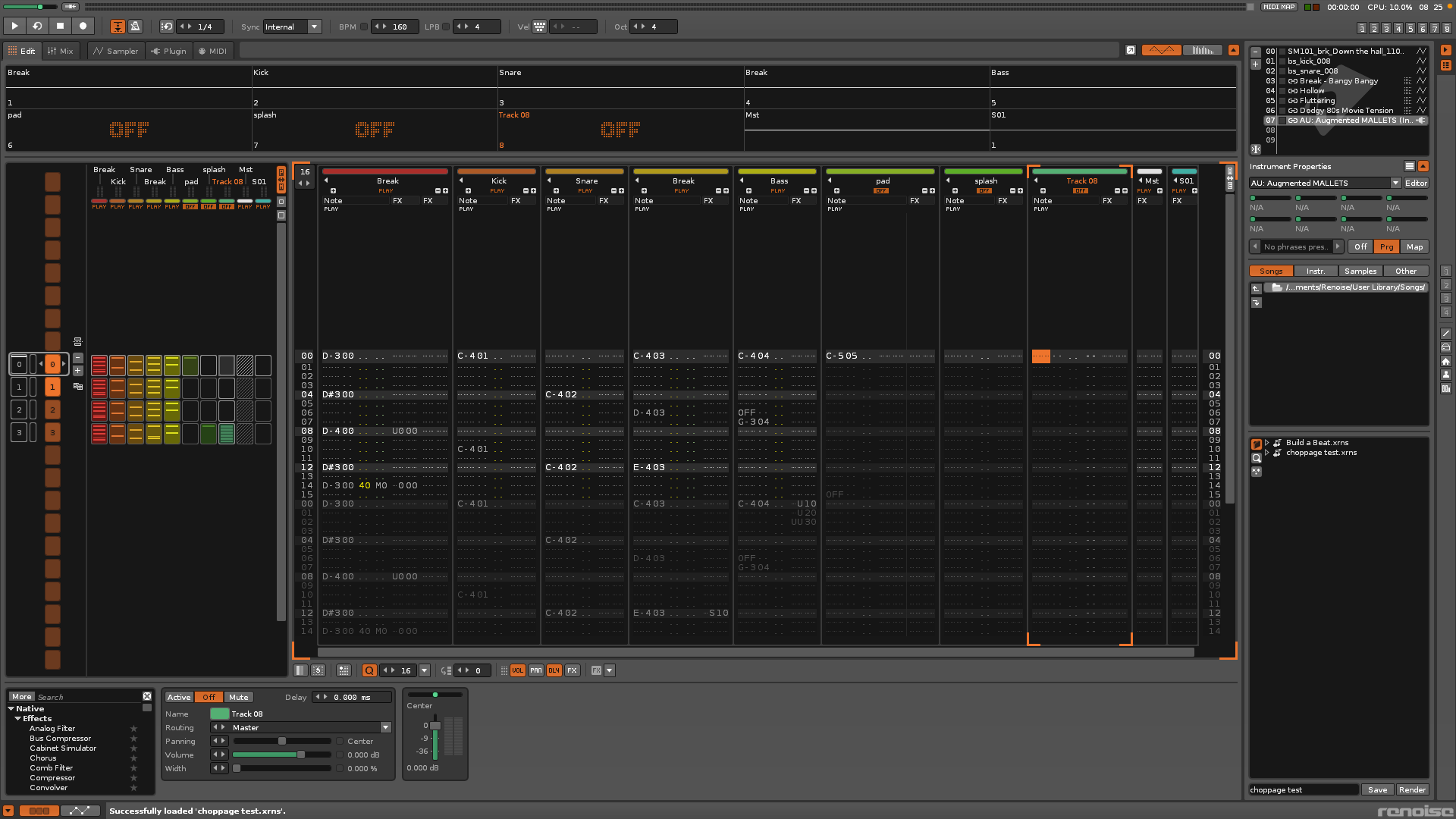The image size is (1456, 819).
Task: Open the quantize value dropdown
Action: tap(425, 670)
